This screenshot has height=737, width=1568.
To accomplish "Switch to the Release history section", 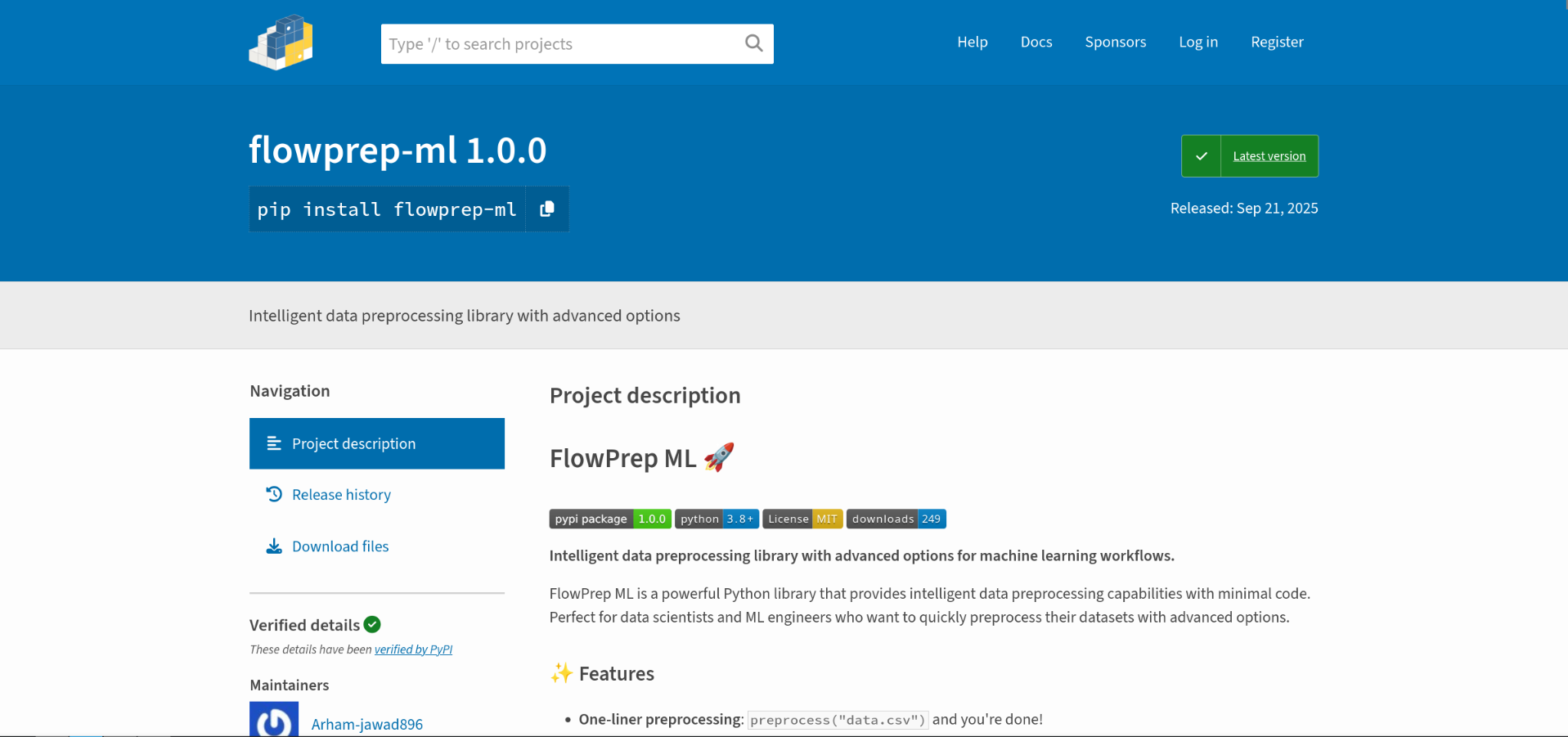I will click(x=342, y=494).
